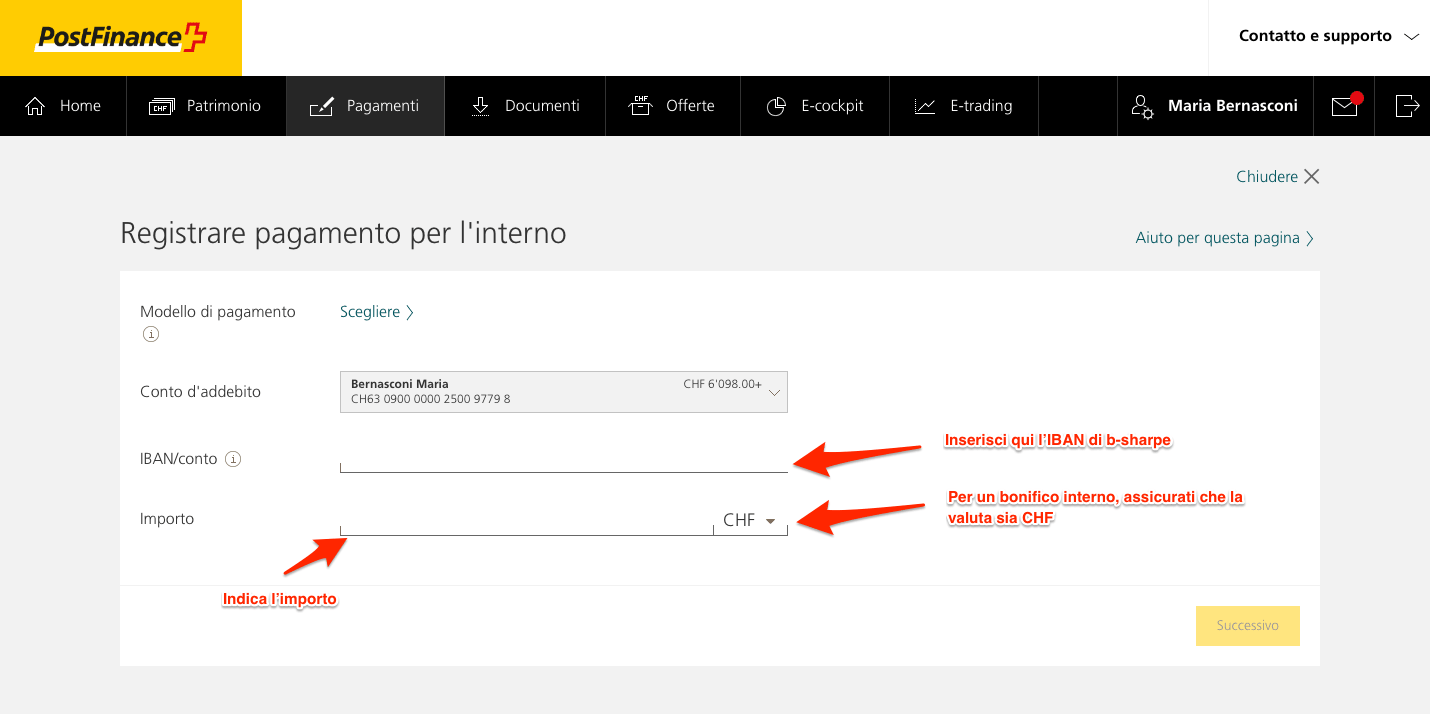This screenshot has height=714, width=1430.
Task: Click Maria Bernasconi user name
Action: (x=1233, y=106)
